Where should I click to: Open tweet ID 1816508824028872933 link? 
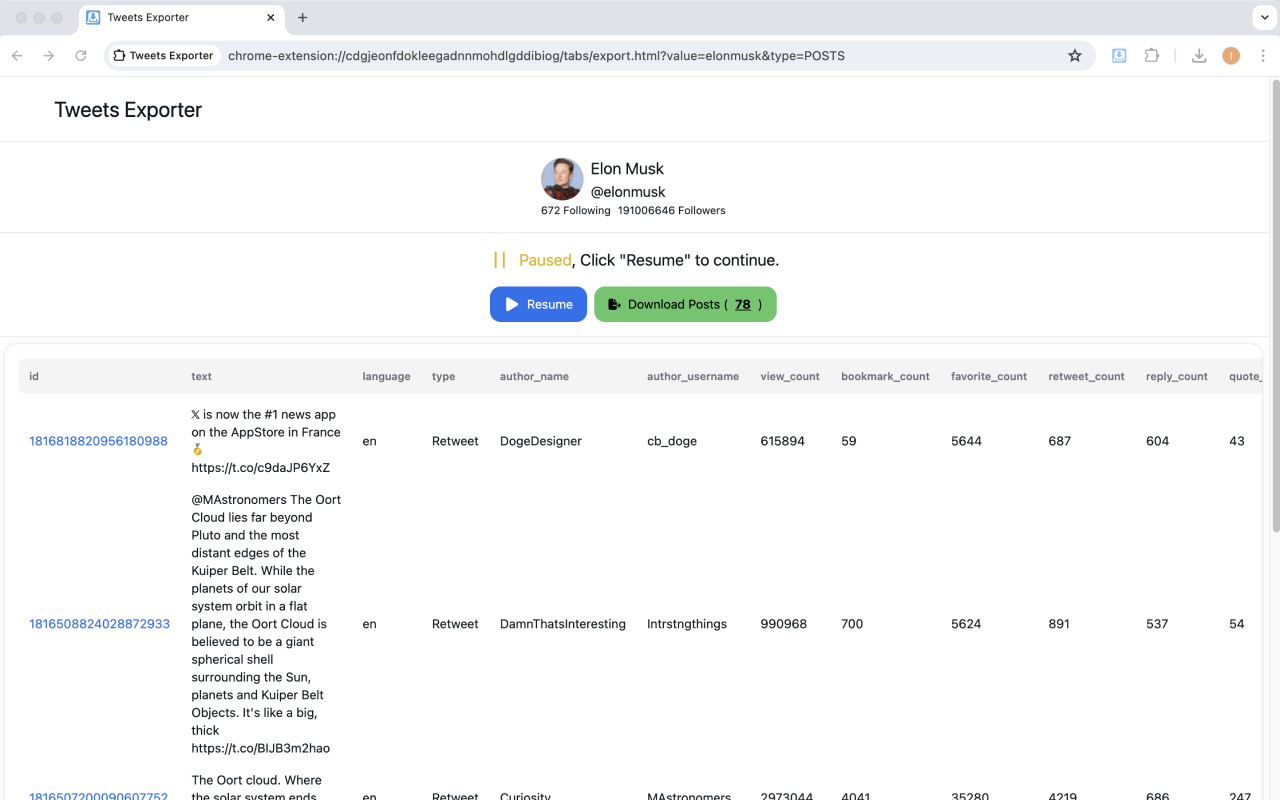pyautogui.click(x=99, y=624)
